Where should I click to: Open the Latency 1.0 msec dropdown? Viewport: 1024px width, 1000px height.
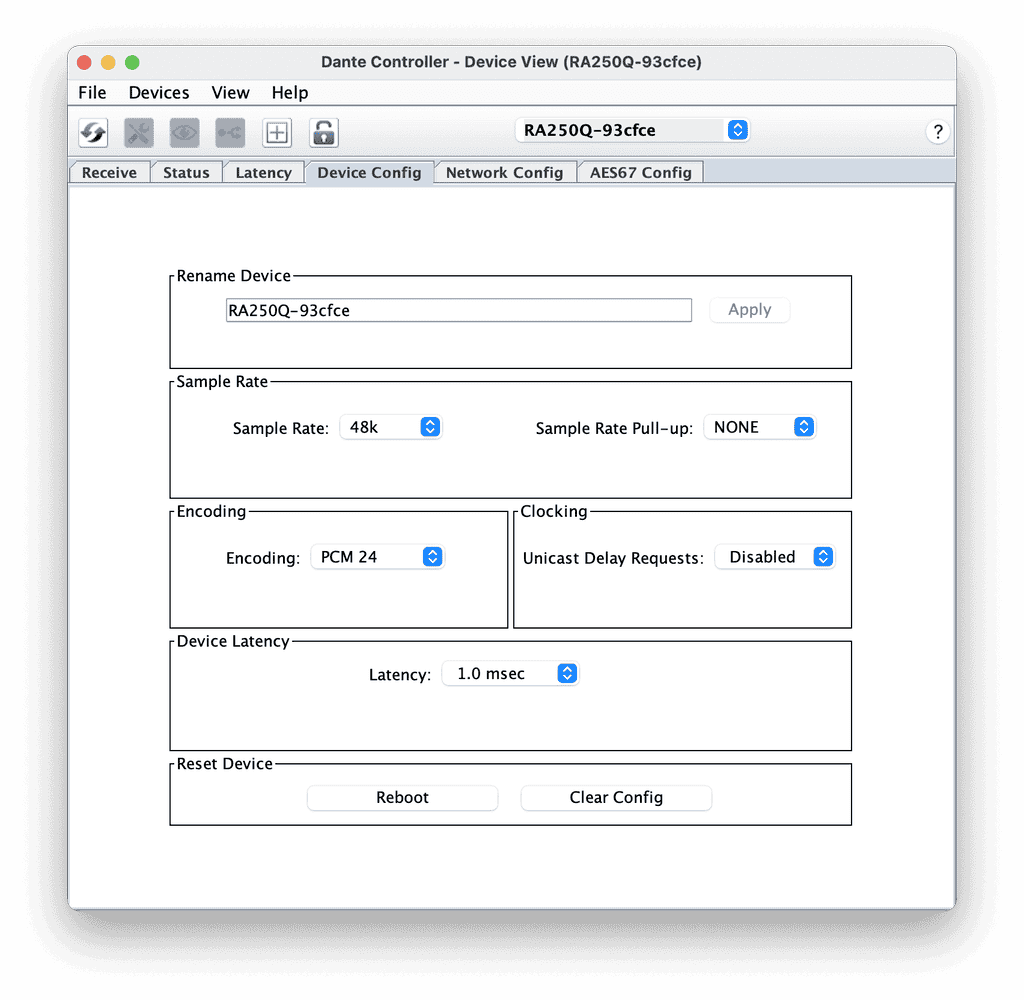click(x=511, y=674)
